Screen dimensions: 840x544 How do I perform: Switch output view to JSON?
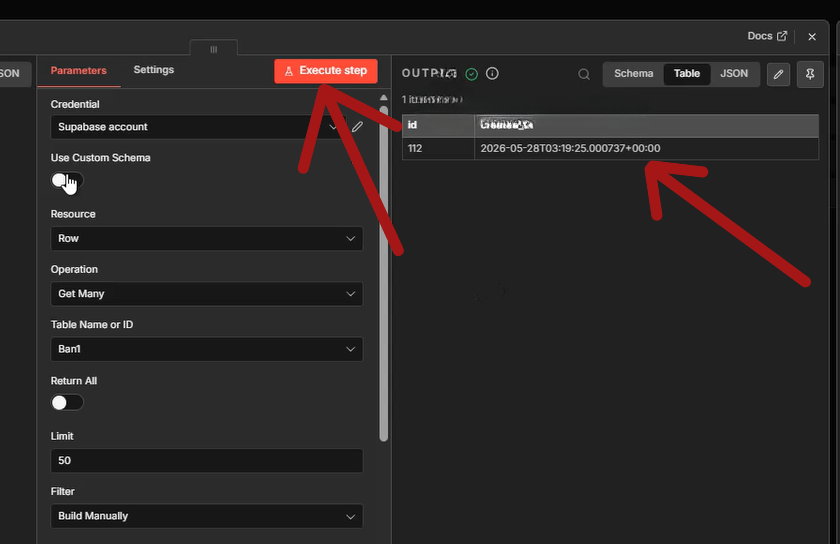tap(734, 73)
